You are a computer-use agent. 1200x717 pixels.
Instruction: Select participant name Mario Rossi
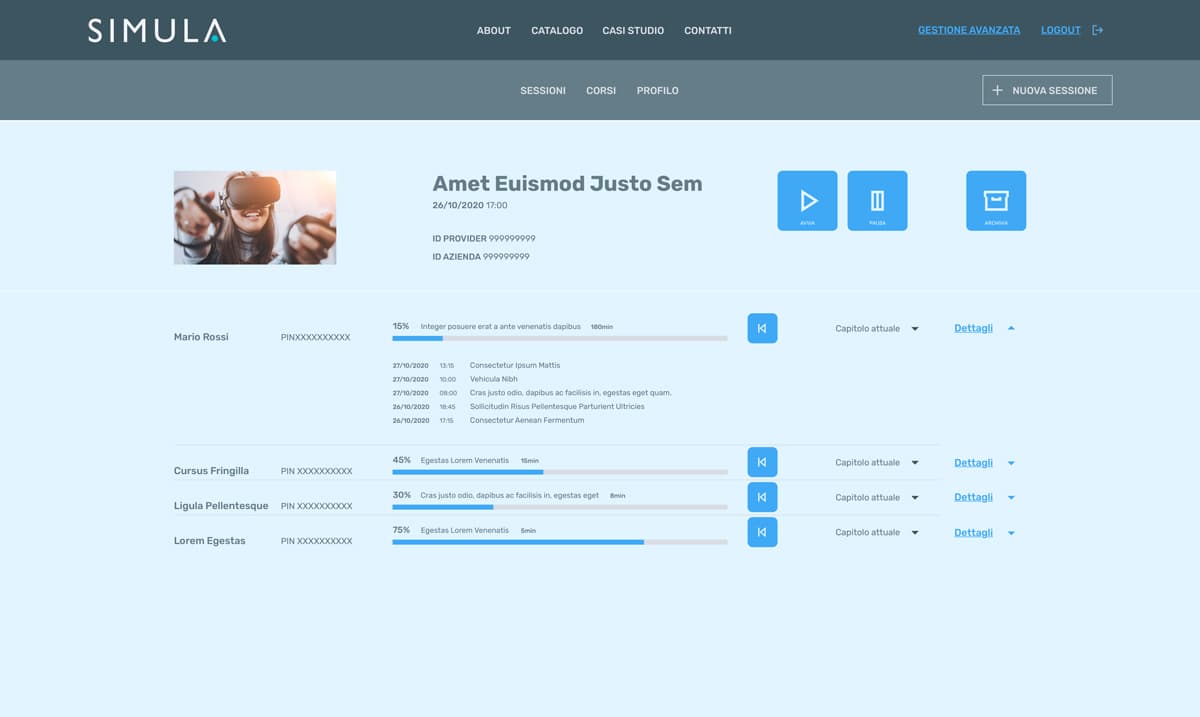pyautogui.click(x=201, y=337)
